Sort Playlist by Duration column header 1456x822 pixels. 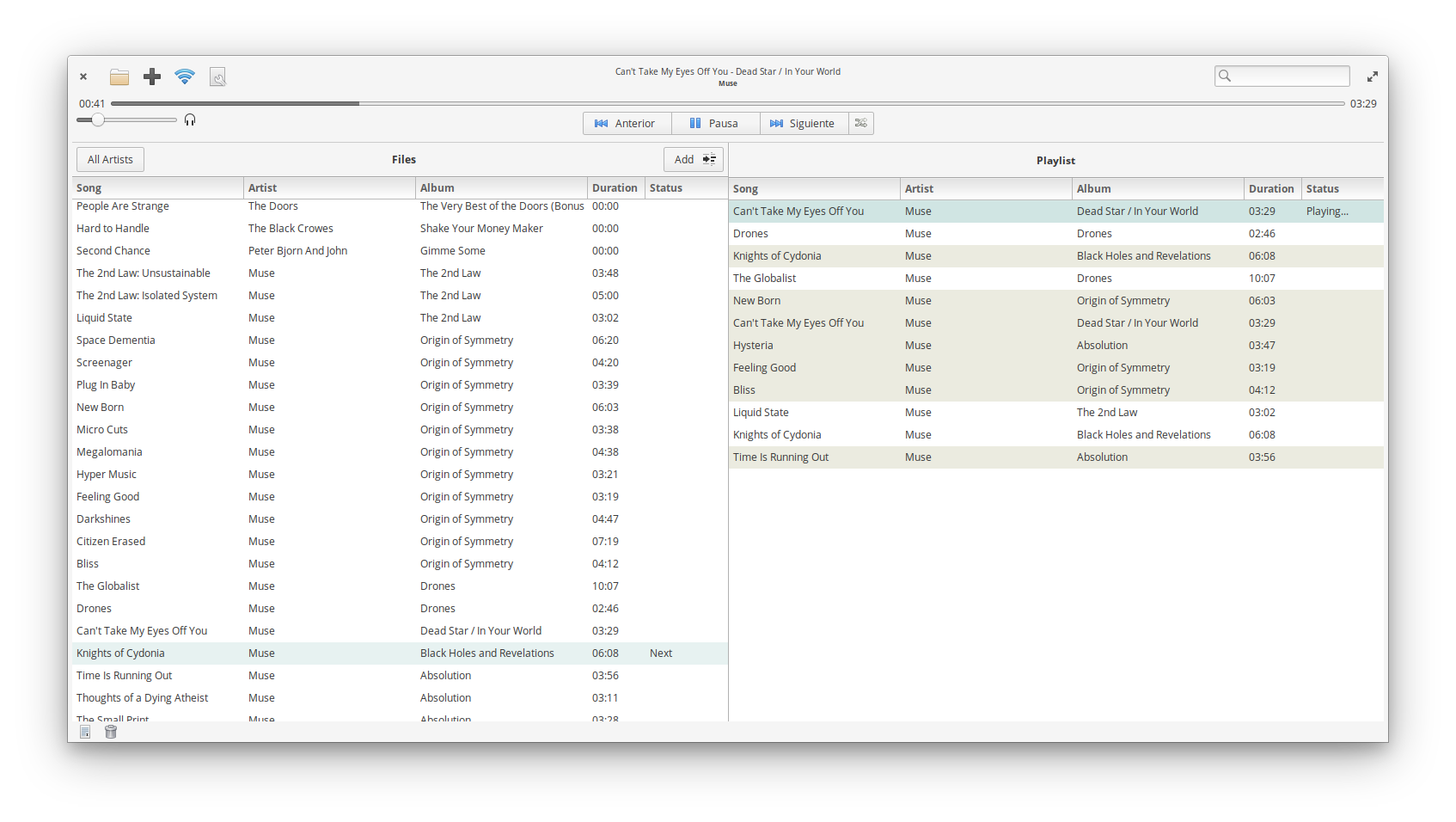1272,188
